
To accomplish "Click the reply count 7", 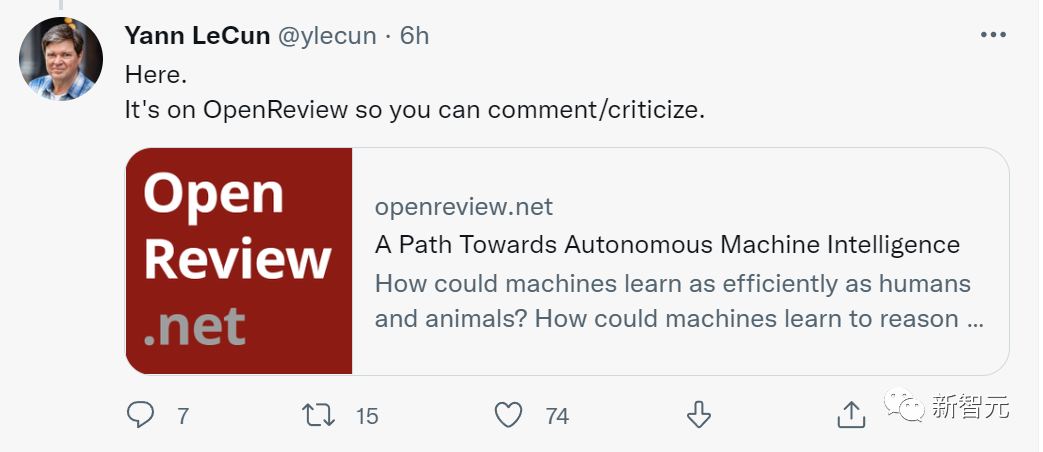I will [x=183, y=416].
